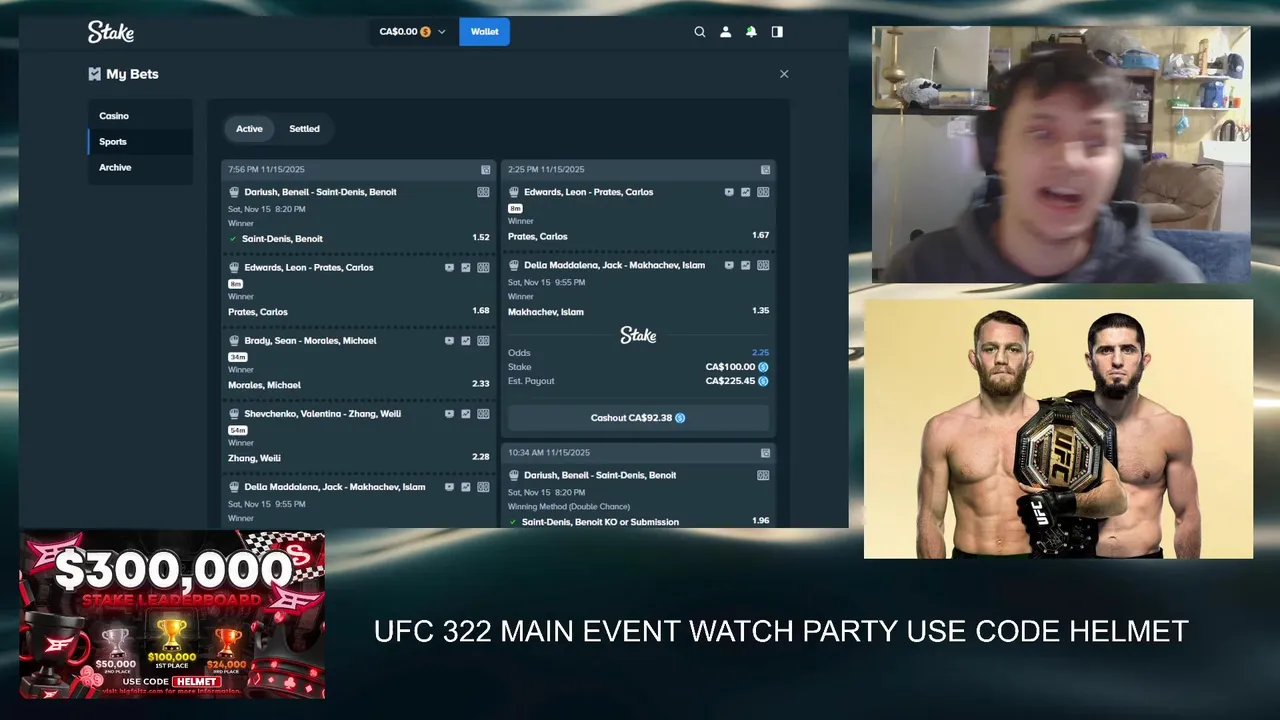This screenshot has height=720, width=1280.
Task: Open scoreboard icon on Shevchenko - Zhang fight
Action: [x=483, y=414]
